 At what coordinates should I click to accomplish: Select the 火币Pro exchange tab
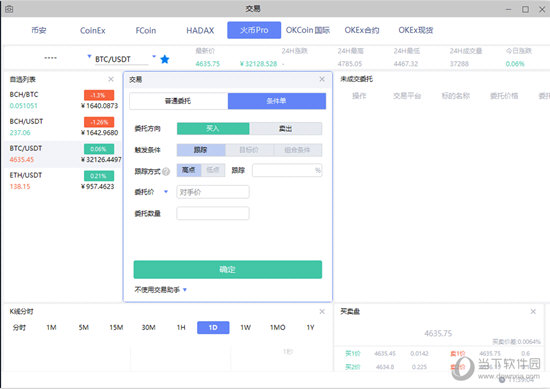click(x=254, y=30)
